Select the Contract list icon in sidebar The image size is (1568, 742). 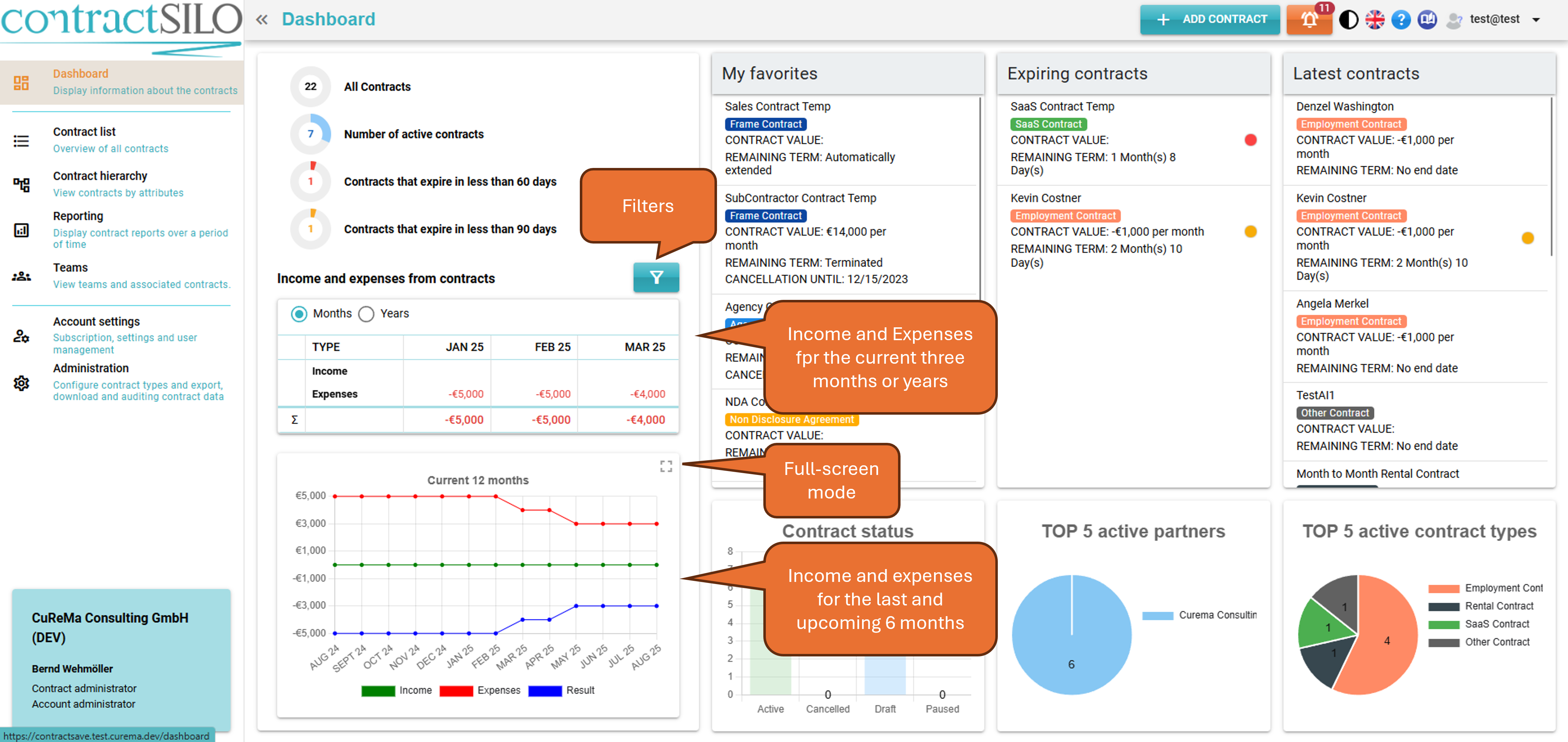point(21,141)
